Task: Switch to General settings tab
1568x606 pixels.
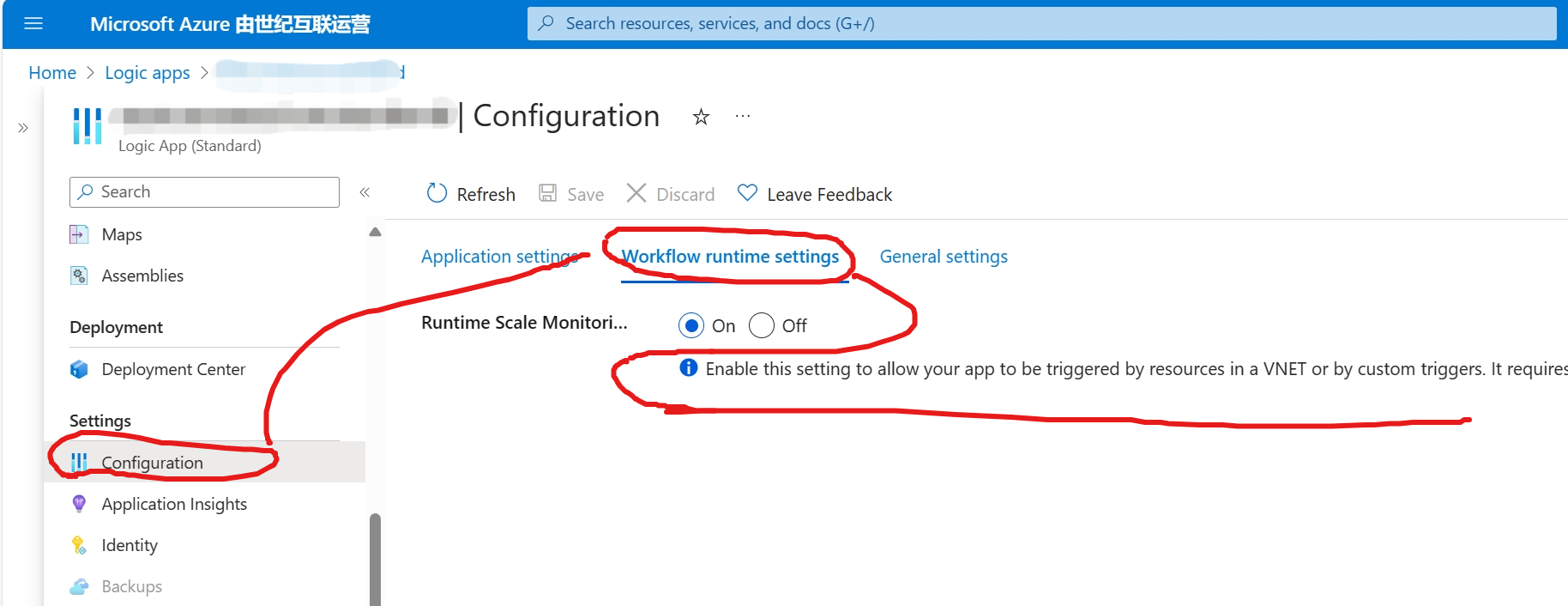Action: coord(944,257)
